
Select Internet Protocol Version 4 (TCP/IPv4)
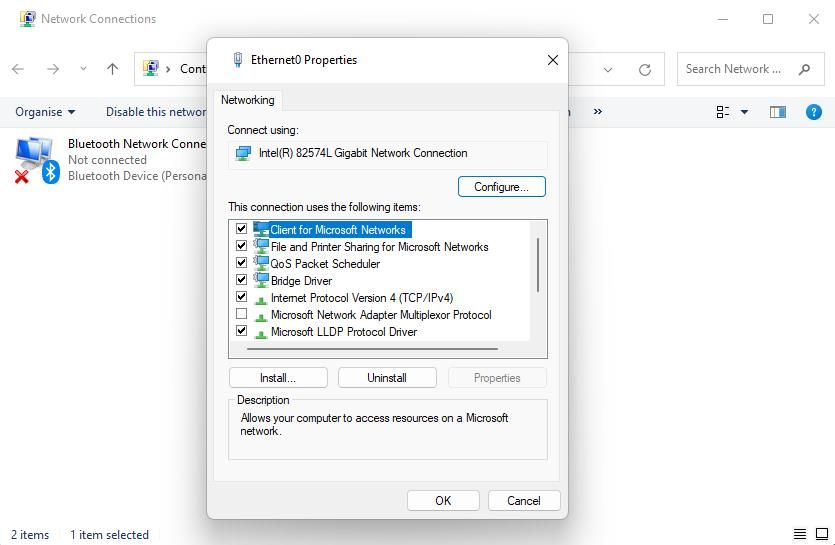(362, 298)
